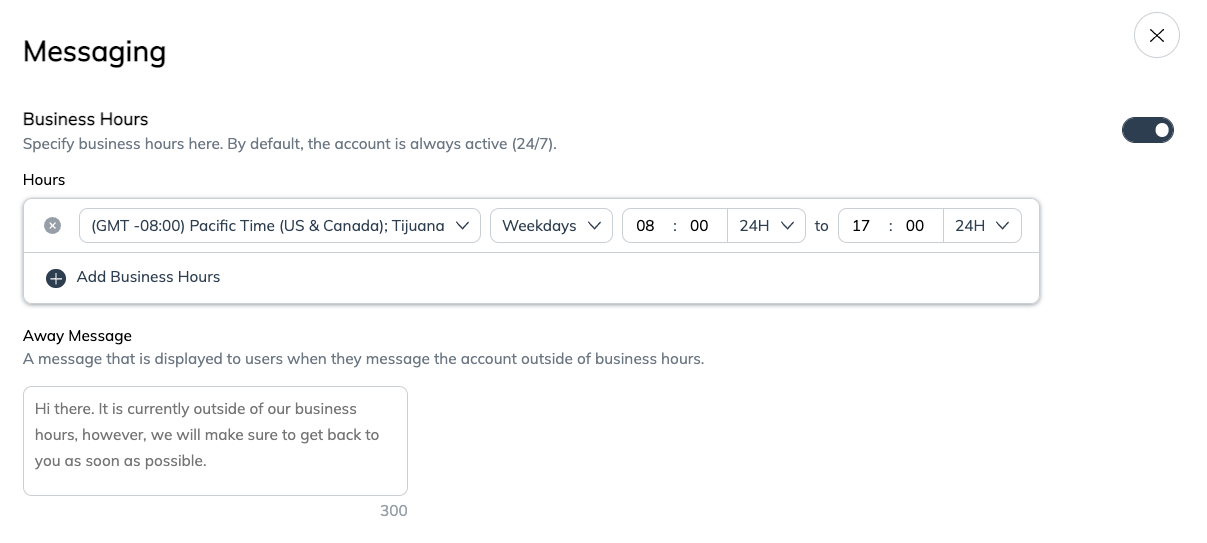Click the Business Hours section title
The image size is (1207, 543).
[x=85, y=119]
